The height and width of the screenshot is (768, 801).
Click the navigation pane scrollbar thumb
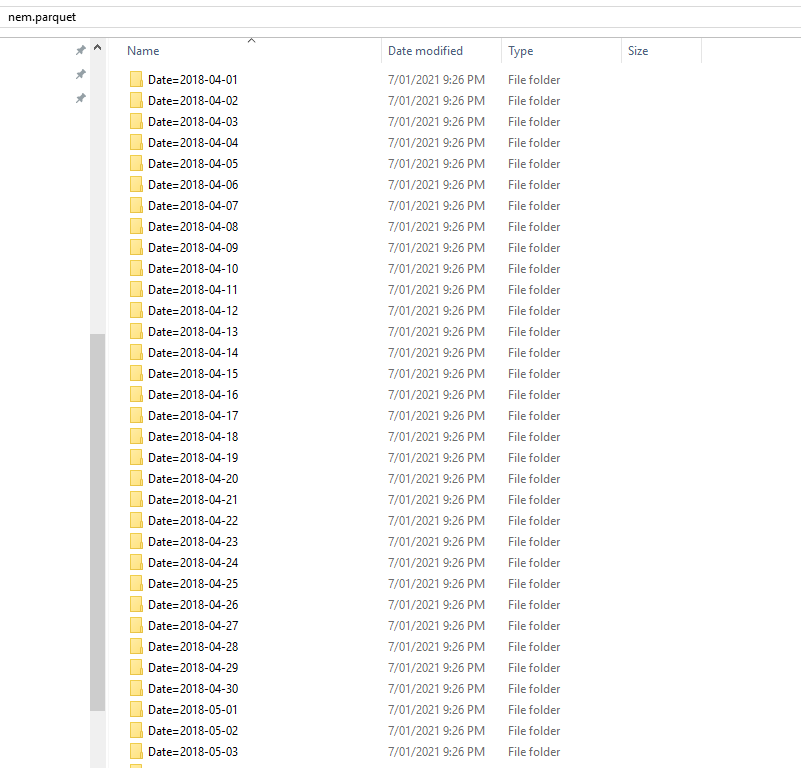(x=97, y=520)
